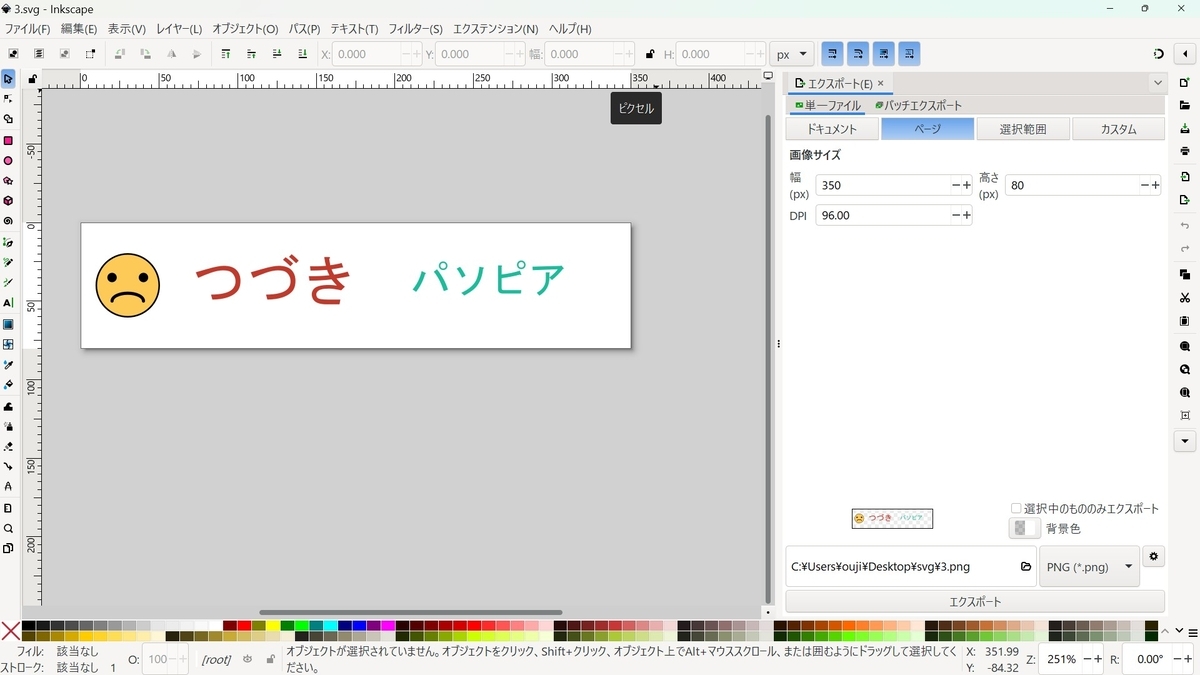Select the Text tool

[x=8, y=302]
